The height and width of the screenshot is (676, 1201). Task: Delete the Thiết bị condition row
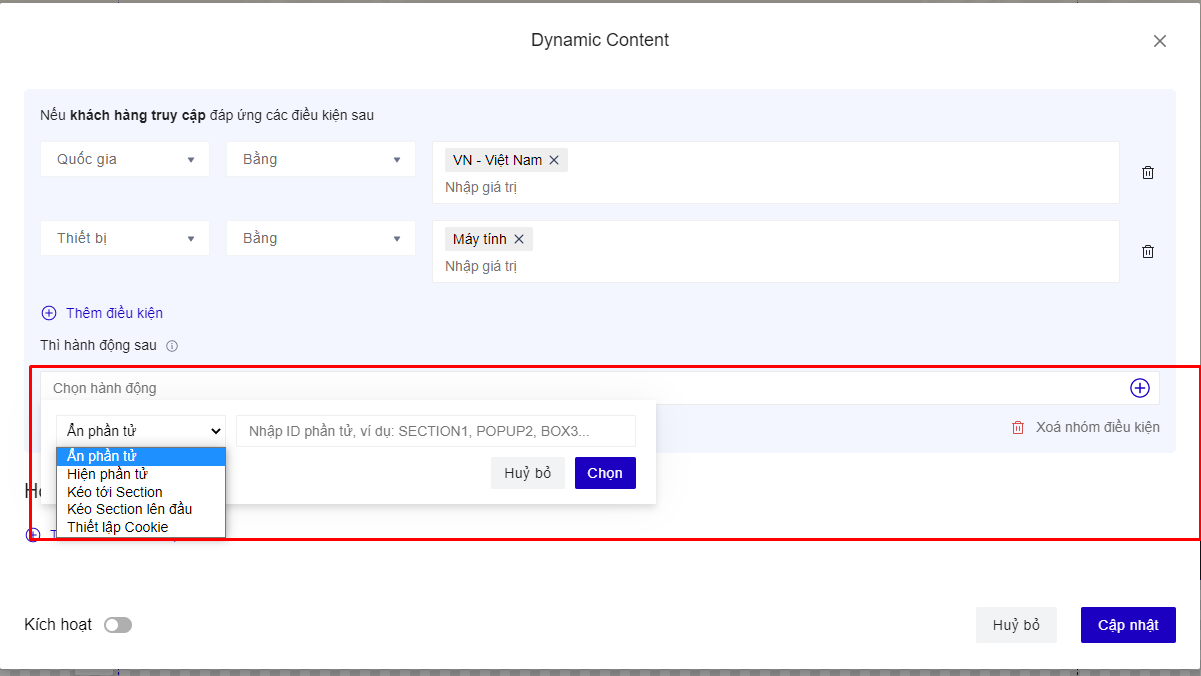(x=1148, y=251)
